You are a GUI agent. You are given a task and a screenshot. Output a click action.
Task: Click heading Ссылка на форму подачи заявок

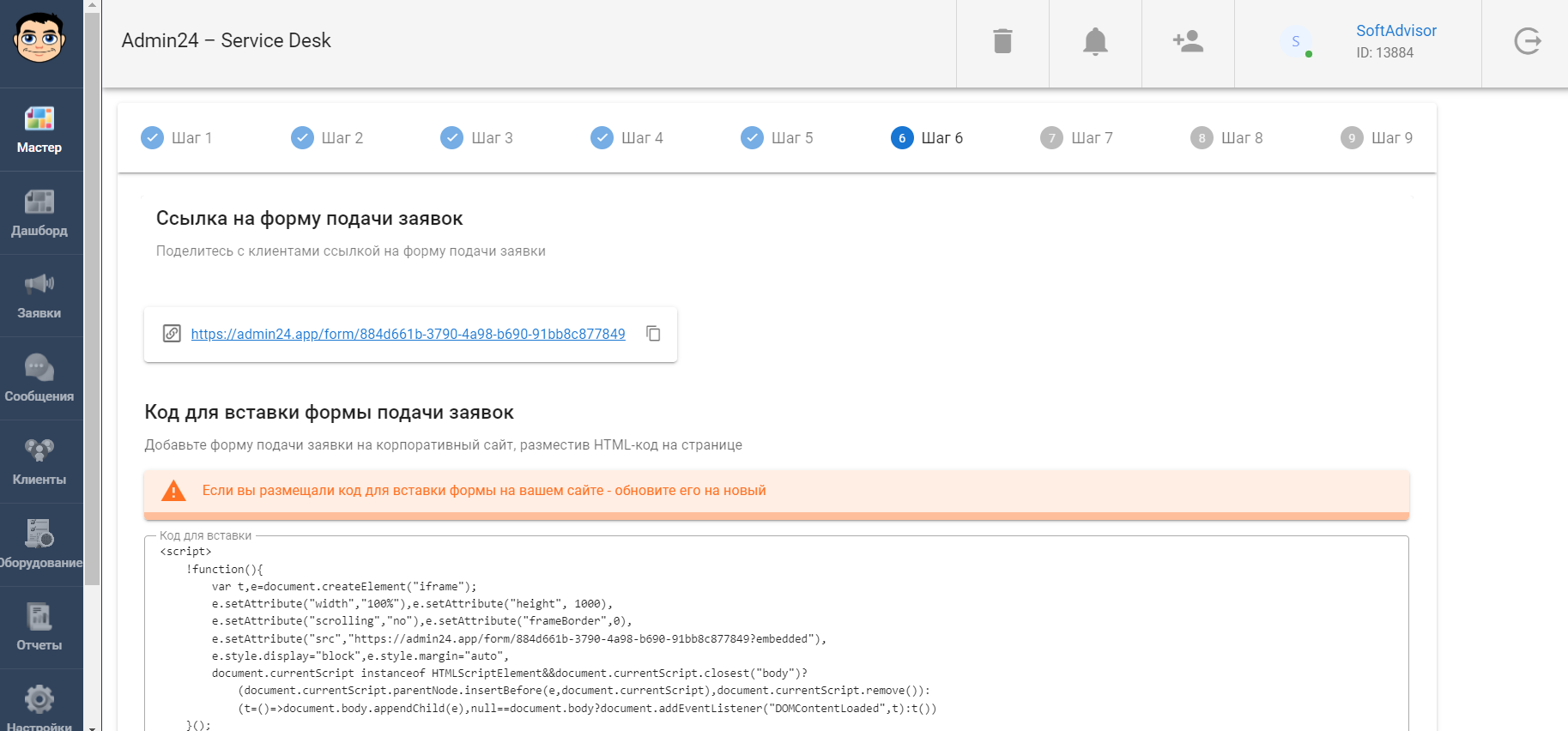click(x=310, y=219)
